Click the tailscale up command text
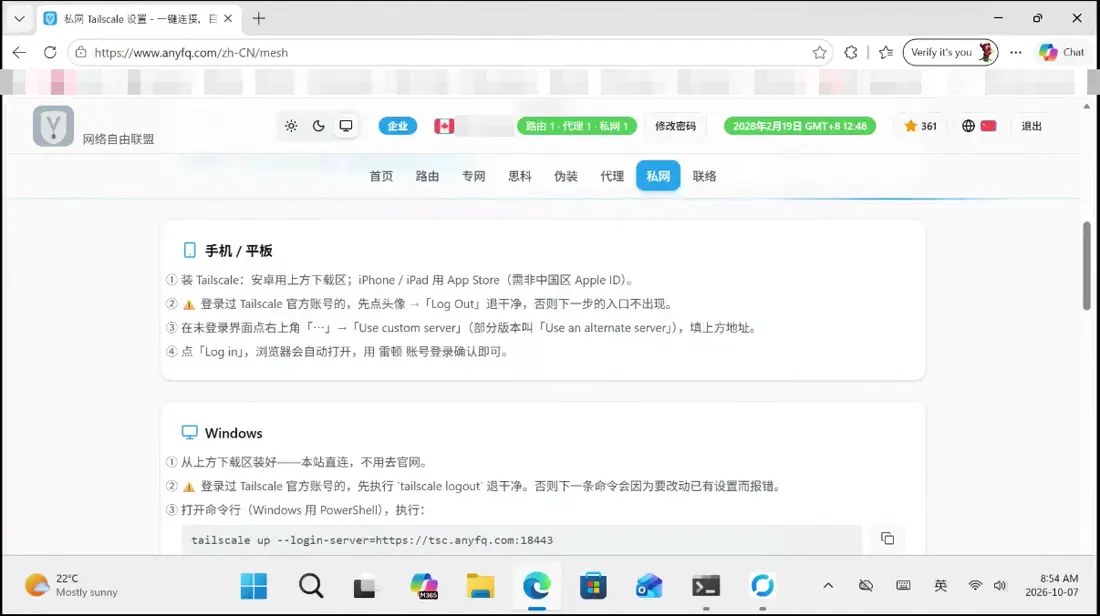1100x616 pixels. (372, 540)
